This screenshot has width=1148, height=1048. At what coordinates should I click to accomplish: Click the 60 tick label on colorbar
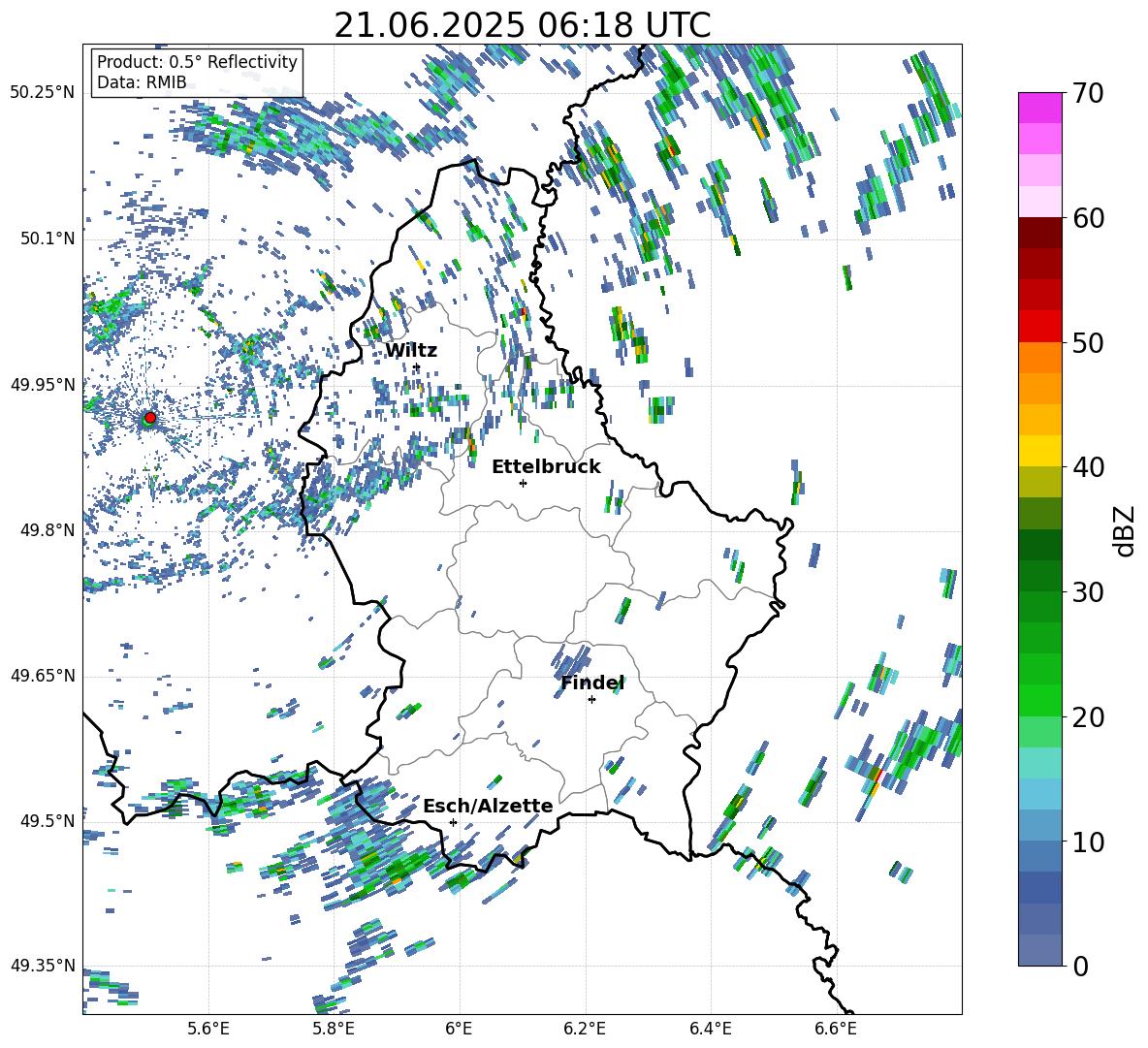coord(1088,218)
